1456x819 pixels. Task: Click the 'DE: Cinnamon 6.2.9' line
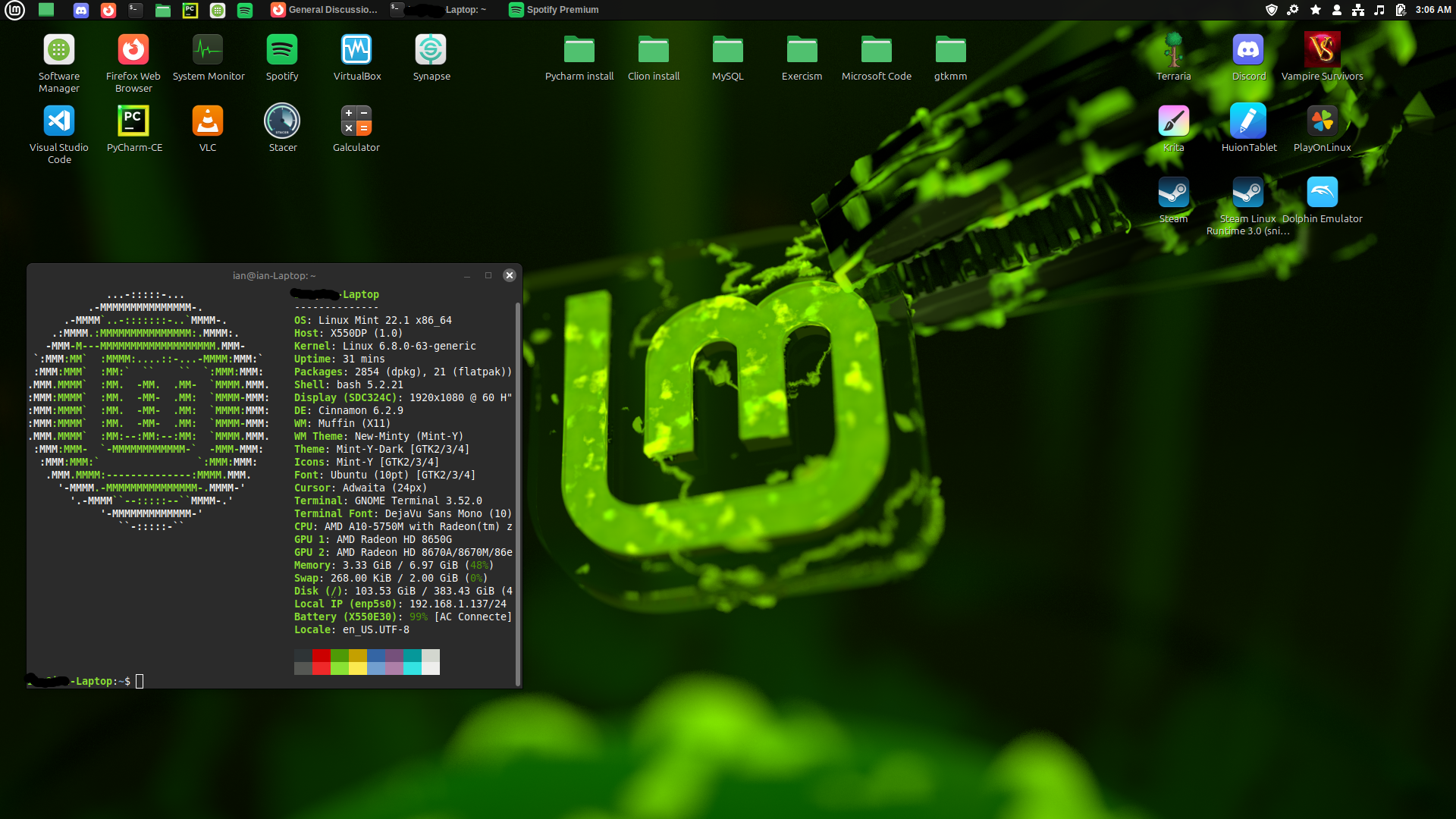click(349, 410)
